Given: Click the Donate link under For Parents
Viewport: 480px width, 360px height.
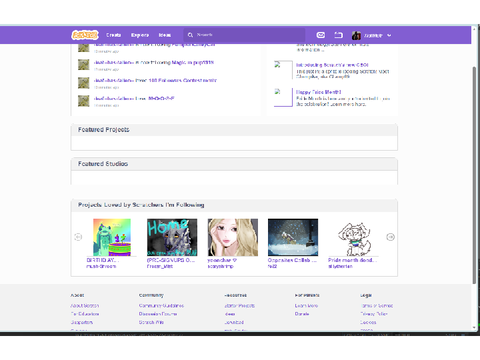Looking at the screenshot, I should pyautogui.click(x=302, y=314).
